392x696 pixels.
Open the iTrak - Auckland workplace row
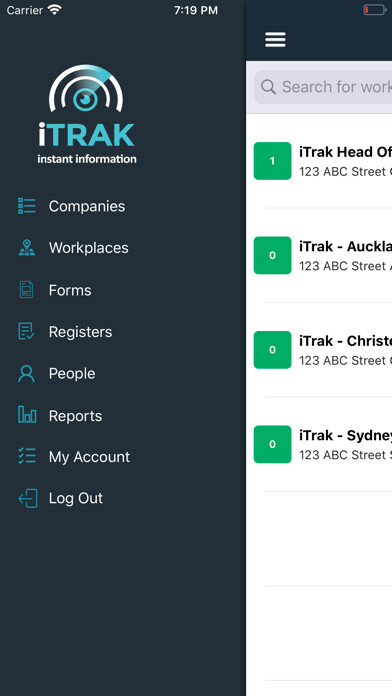[319, 255]
